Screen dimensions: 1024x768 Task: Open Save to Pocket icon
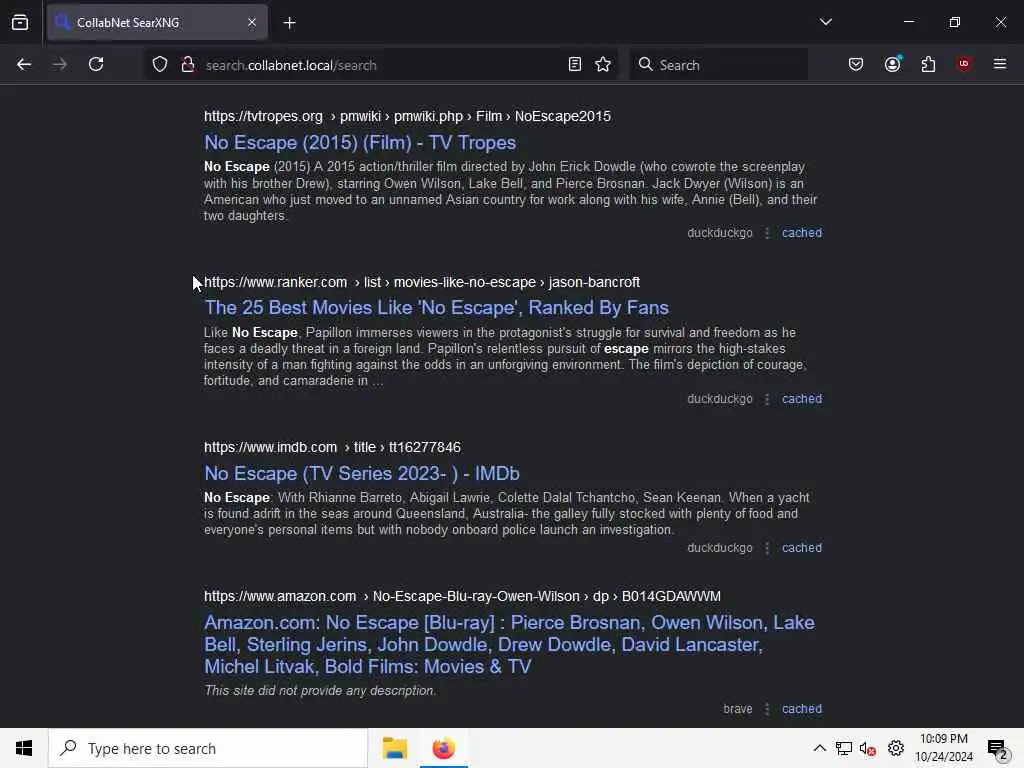pyautogui.click(x=856, y=64)
